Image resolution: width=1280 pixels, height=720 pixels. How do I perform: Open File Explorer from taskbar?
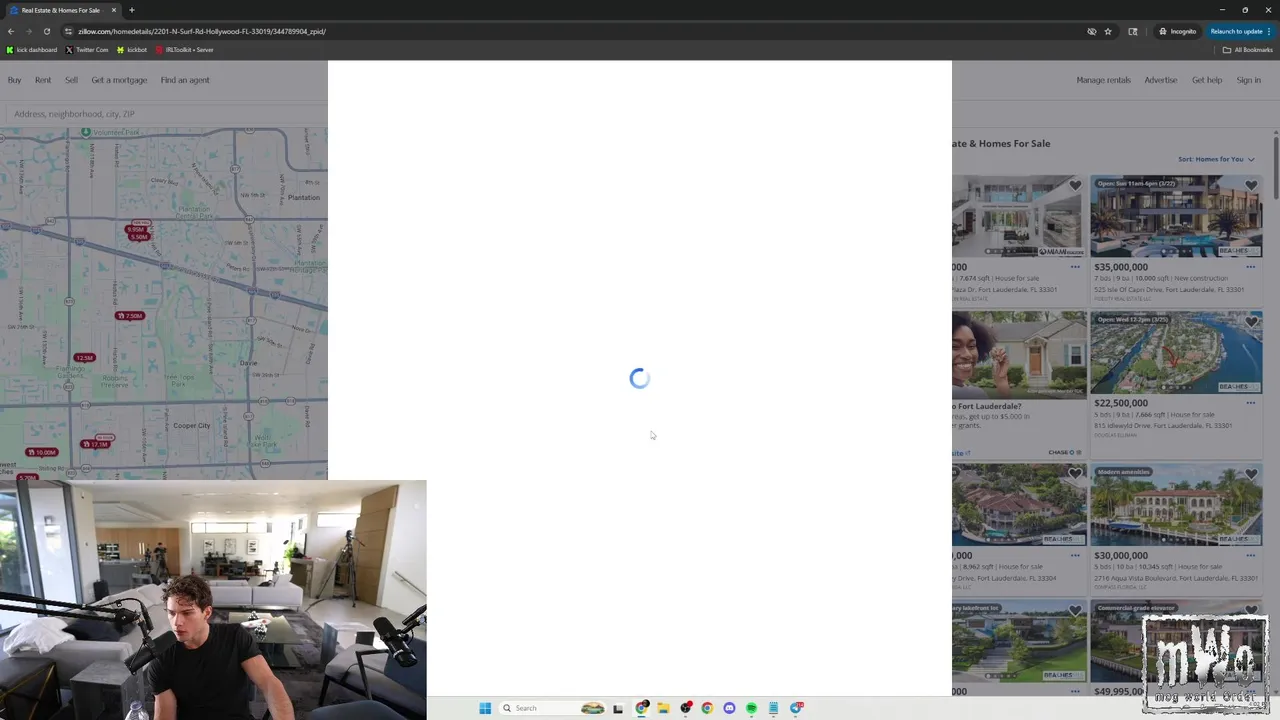[x=663, y=708]
